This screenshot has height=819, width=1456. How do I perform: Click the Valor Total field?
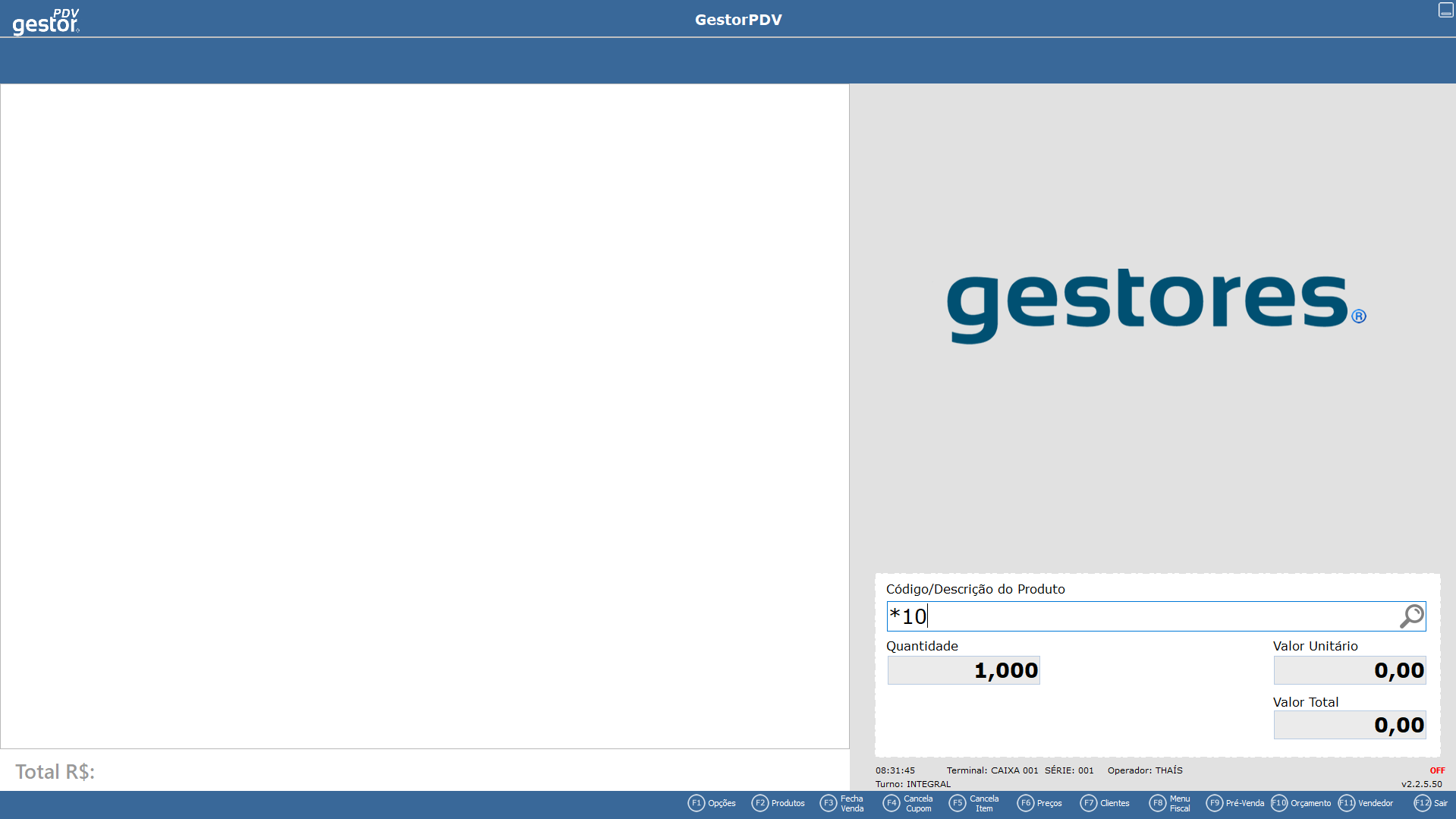point(1349,725)
